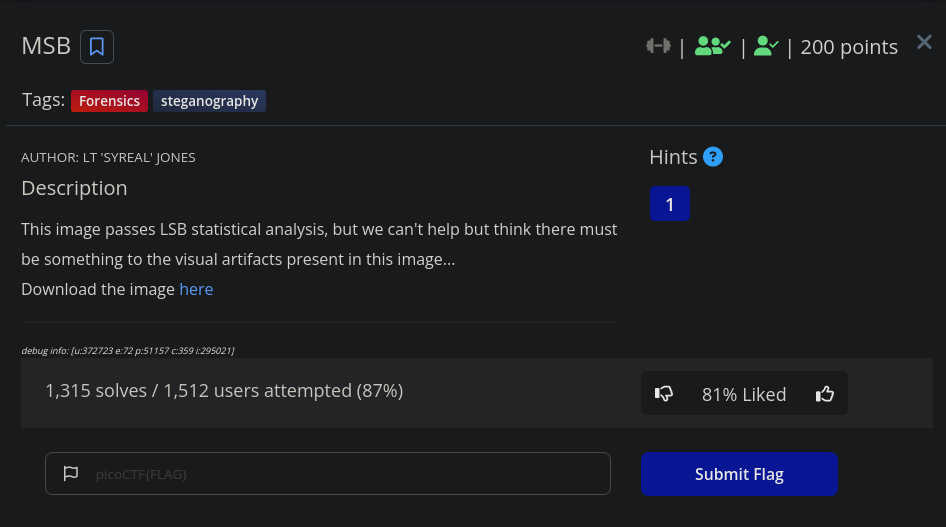The width and height of the screenshot is (946, 527).
Task: Bookmark the MSB challenge
Action: click(x=97, y=46)
